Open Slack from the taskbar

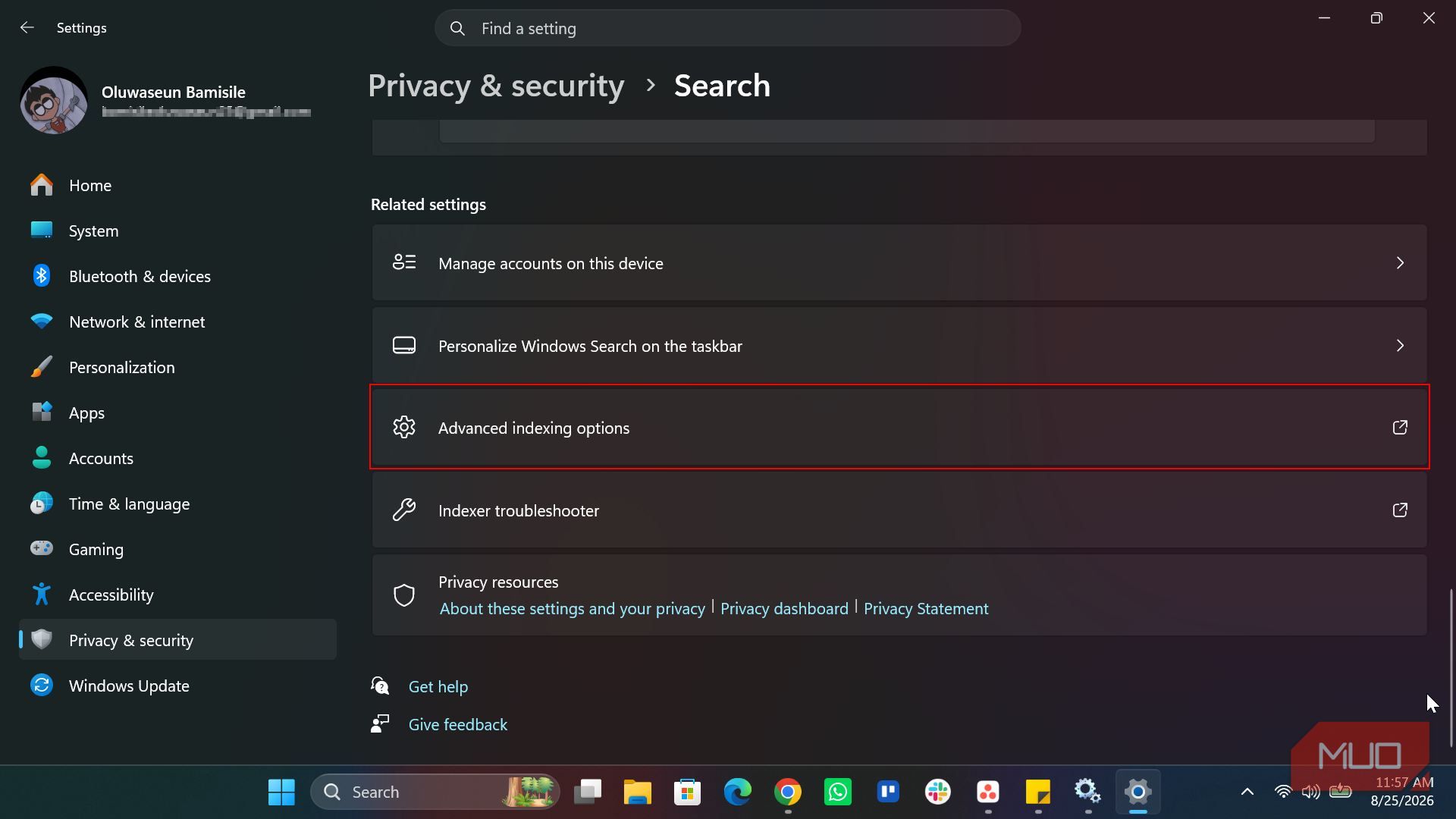tap(938, 792)
